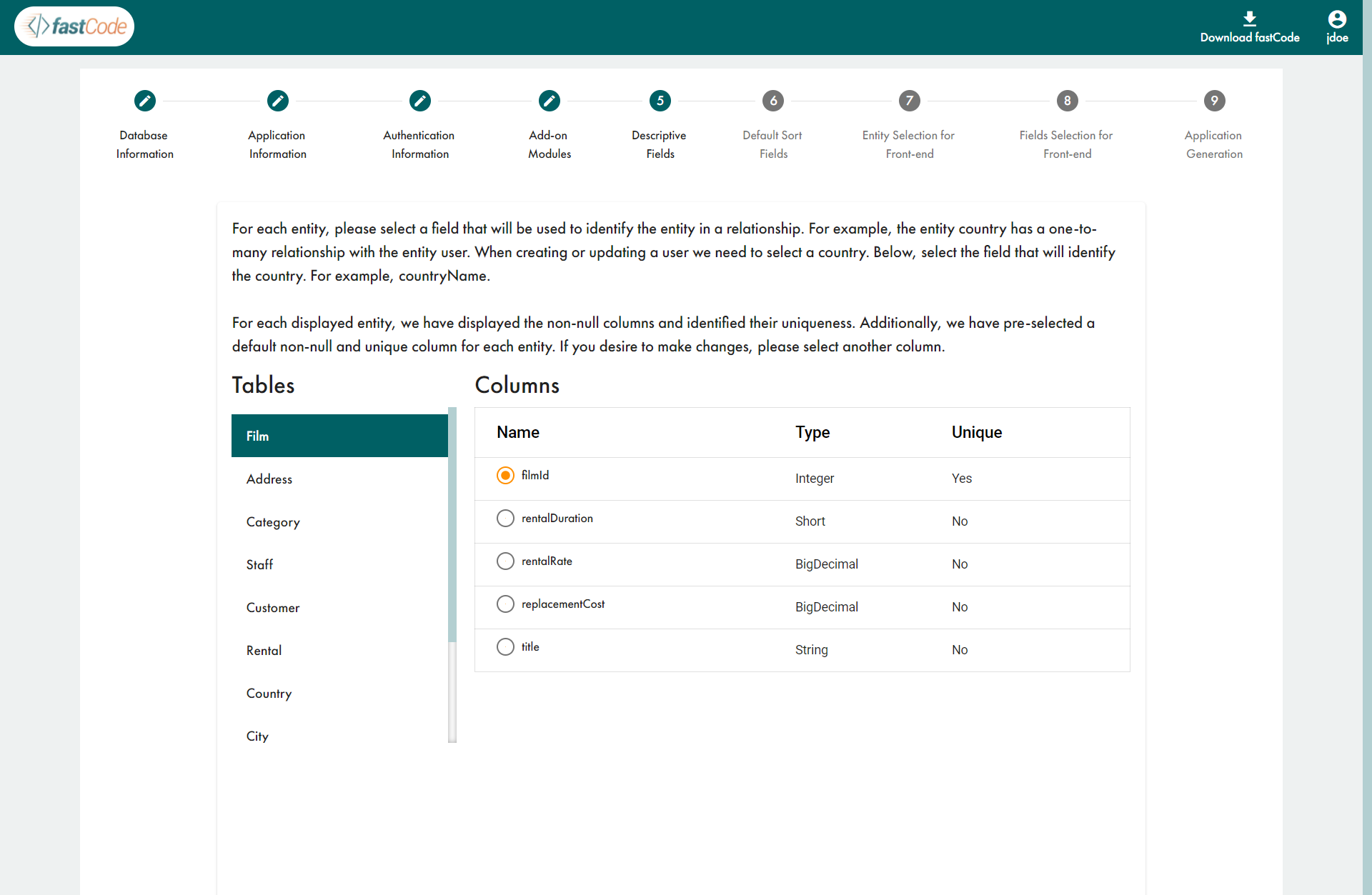The image size is (1372, 895).
Task: Click the Application Generation step label
Action: click(1215, 144)
